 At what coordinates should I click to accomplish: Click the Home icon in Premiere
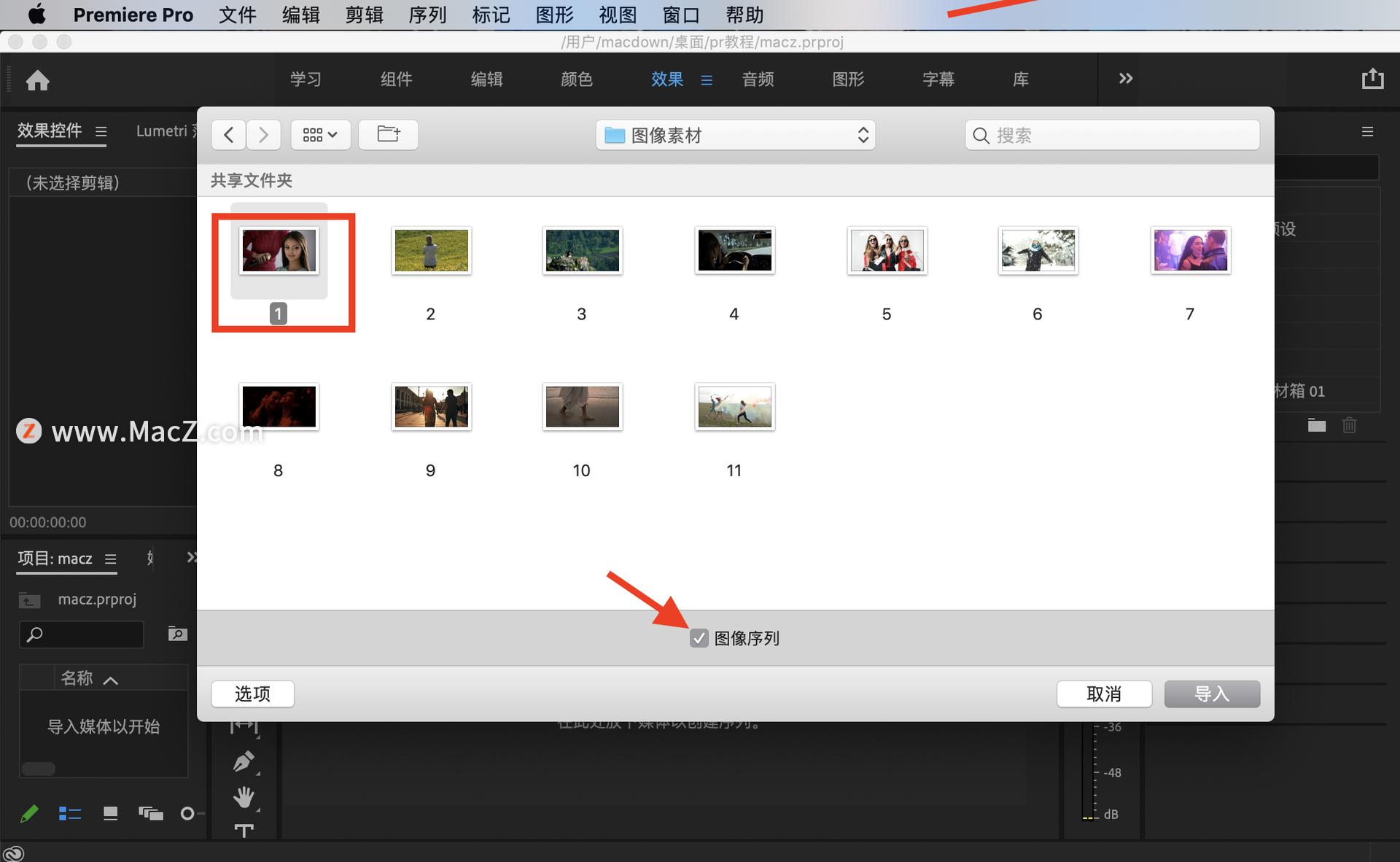(37, 79)
